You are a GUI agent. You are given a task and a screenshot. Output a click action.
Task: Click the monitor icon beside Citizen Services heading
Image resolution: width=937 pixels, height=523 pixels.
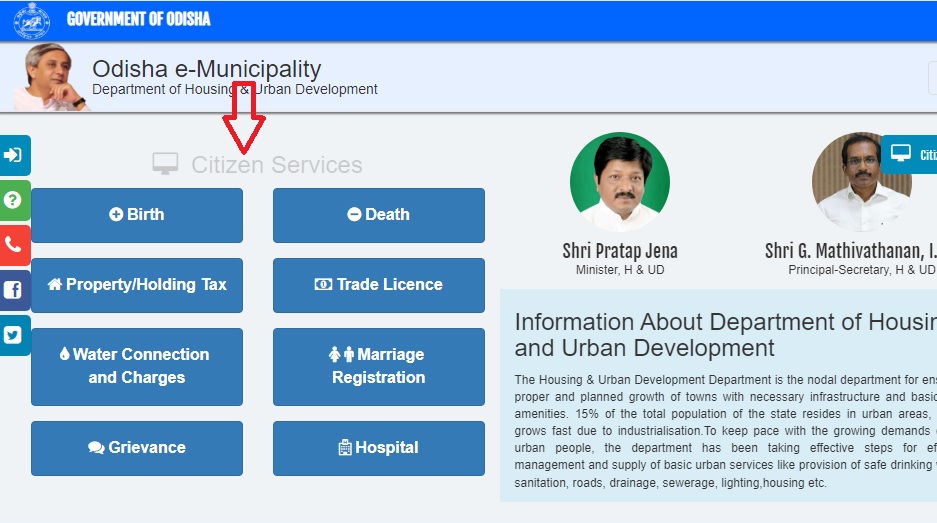pyautogui.click(x=165, y=164)
